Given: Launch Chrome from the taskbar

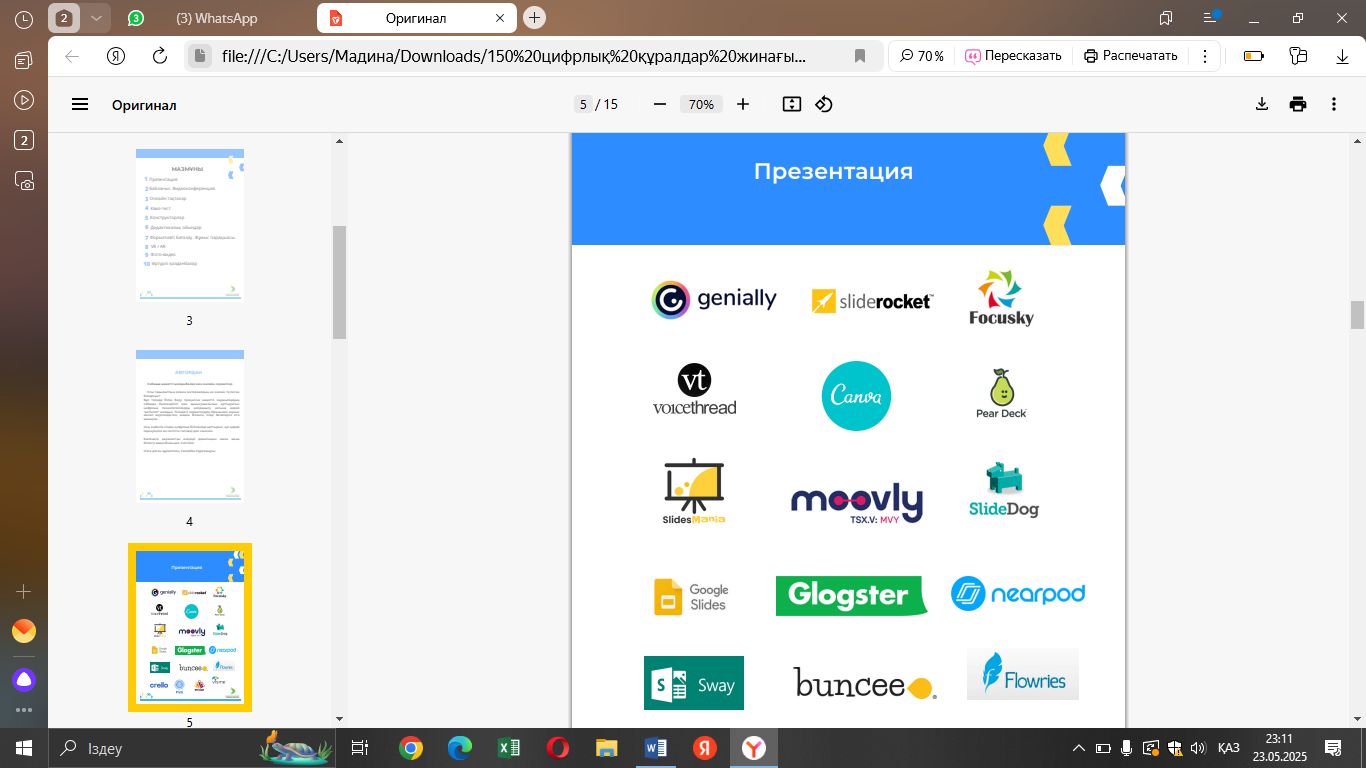Looking at the screenshot, I should pyautogui.click(x=410, y=747).
